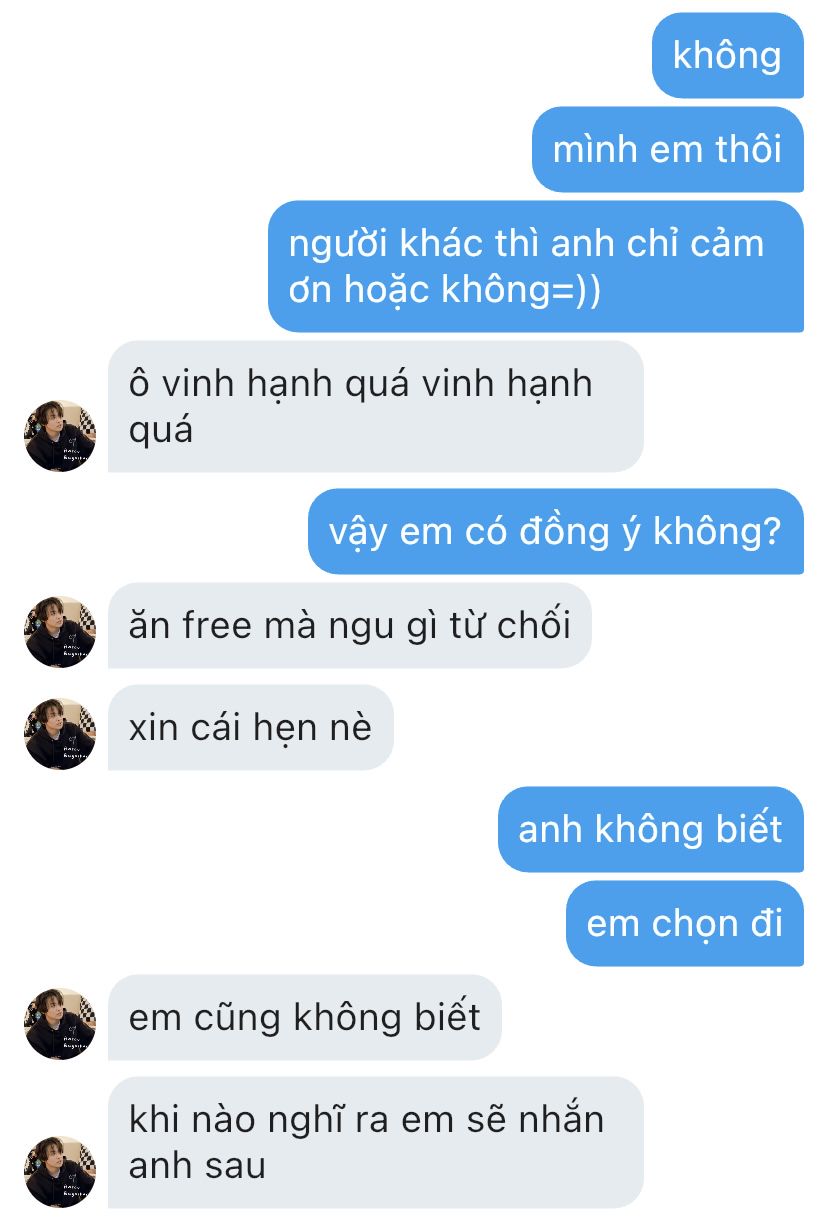Open the avatar next to 'em cũng không biết'
The image size is (828, 1221).
pyautogui.click(x=60, y=1024)
